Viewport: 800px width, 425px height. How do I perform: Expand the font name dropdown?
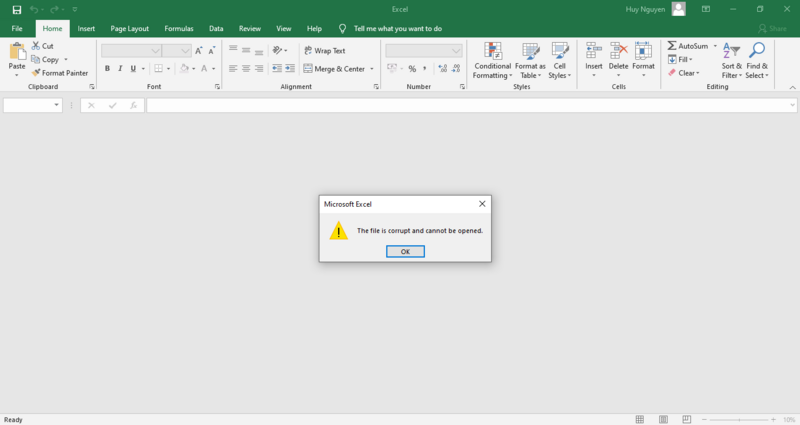(156, 50)
